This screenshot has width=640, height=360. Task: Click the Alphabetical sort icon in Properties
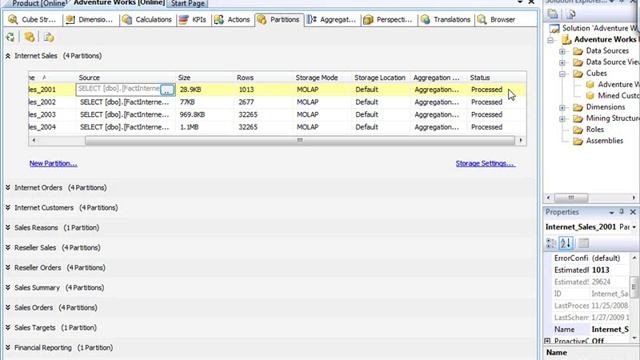pyautogui.click(x=566, y=243)
